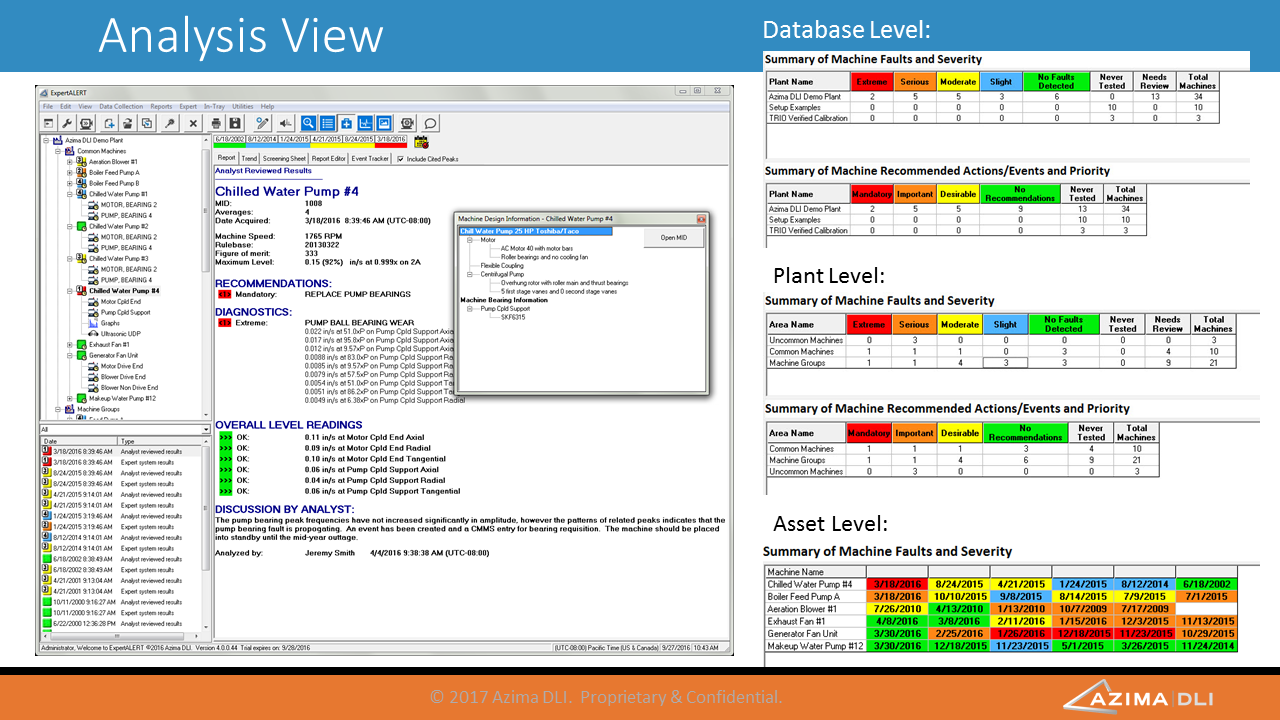The image size is (1280, 720).
Task: Switch to the Report Editor tab
Action: (x=329, y=158)
